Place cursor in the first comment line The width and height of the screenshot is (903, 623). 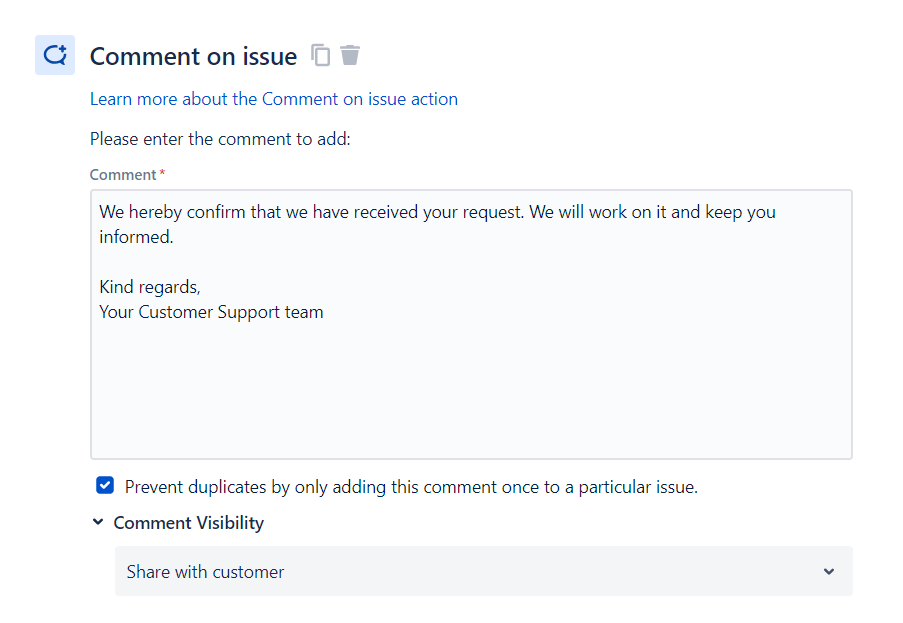pos(437,212)
